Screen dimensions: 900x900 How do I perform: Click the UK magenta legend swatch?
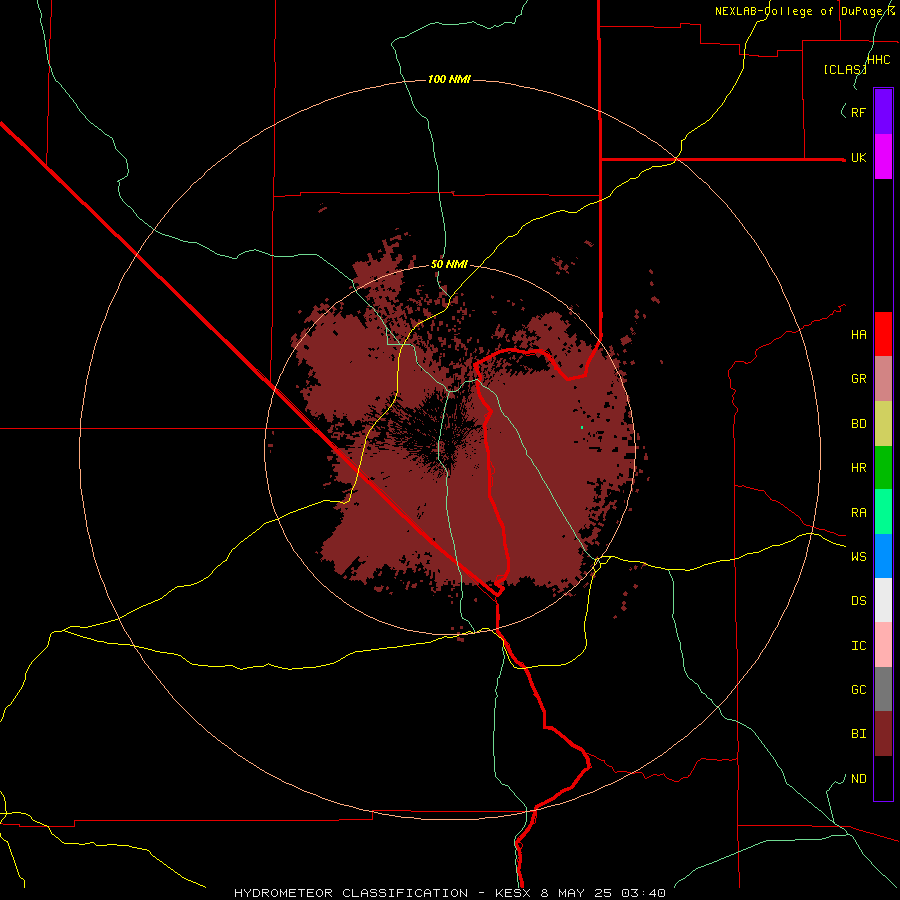[x=883, y=157]
